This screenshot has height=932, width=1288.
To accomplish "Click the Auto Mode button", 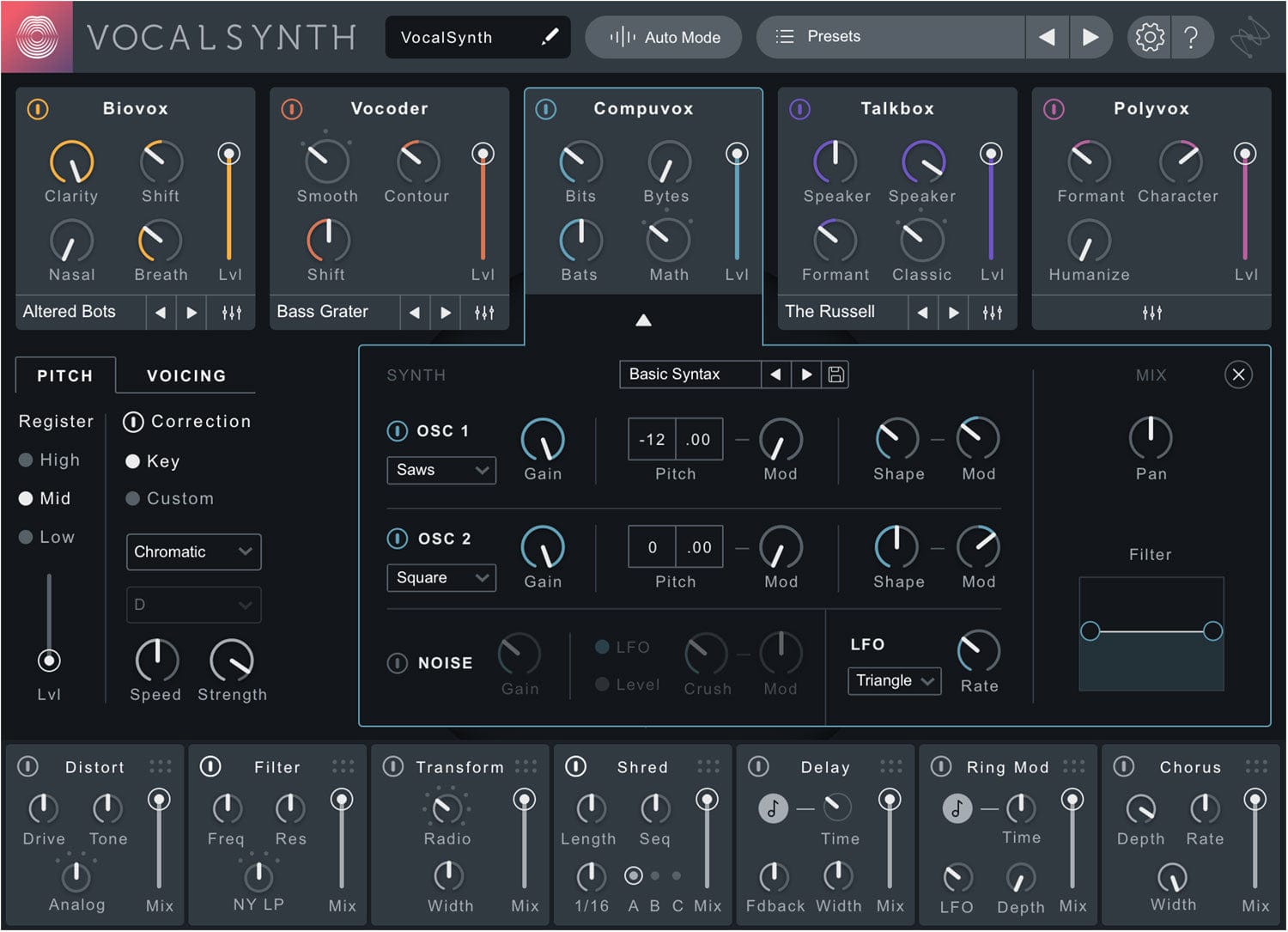I will [664, 37].
